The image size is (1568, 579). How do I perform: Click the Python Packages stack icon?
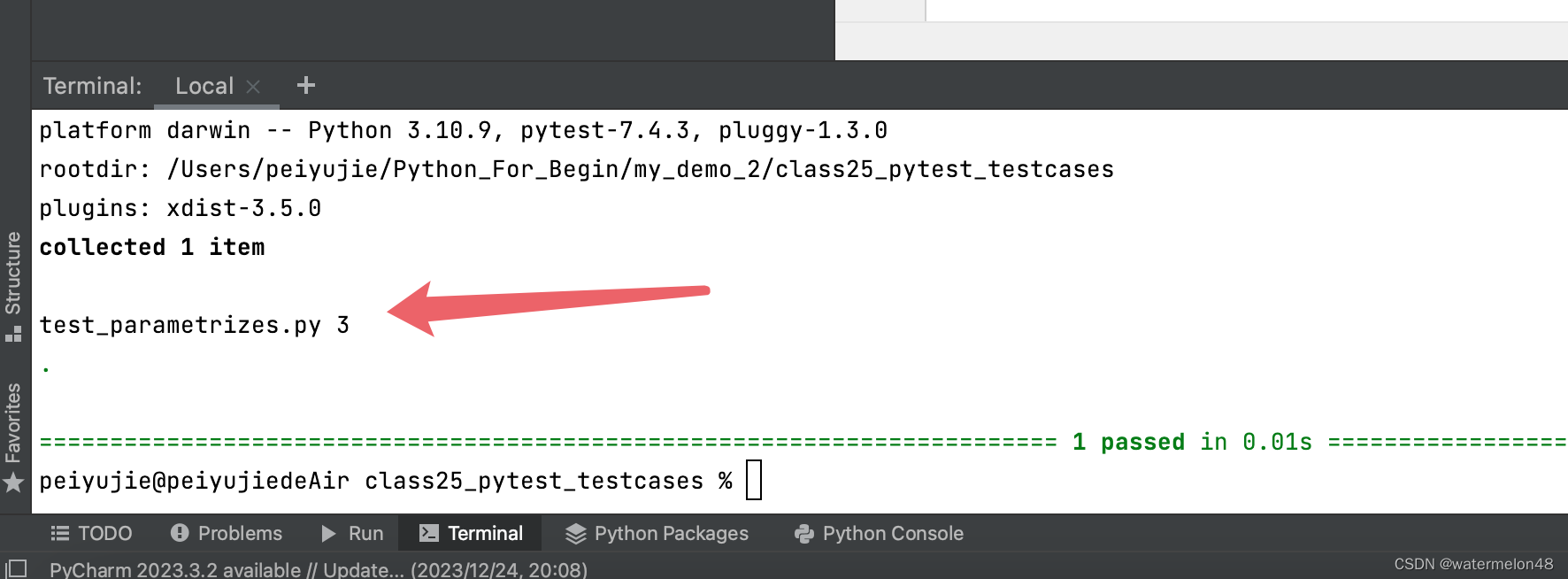pos(576,533)
